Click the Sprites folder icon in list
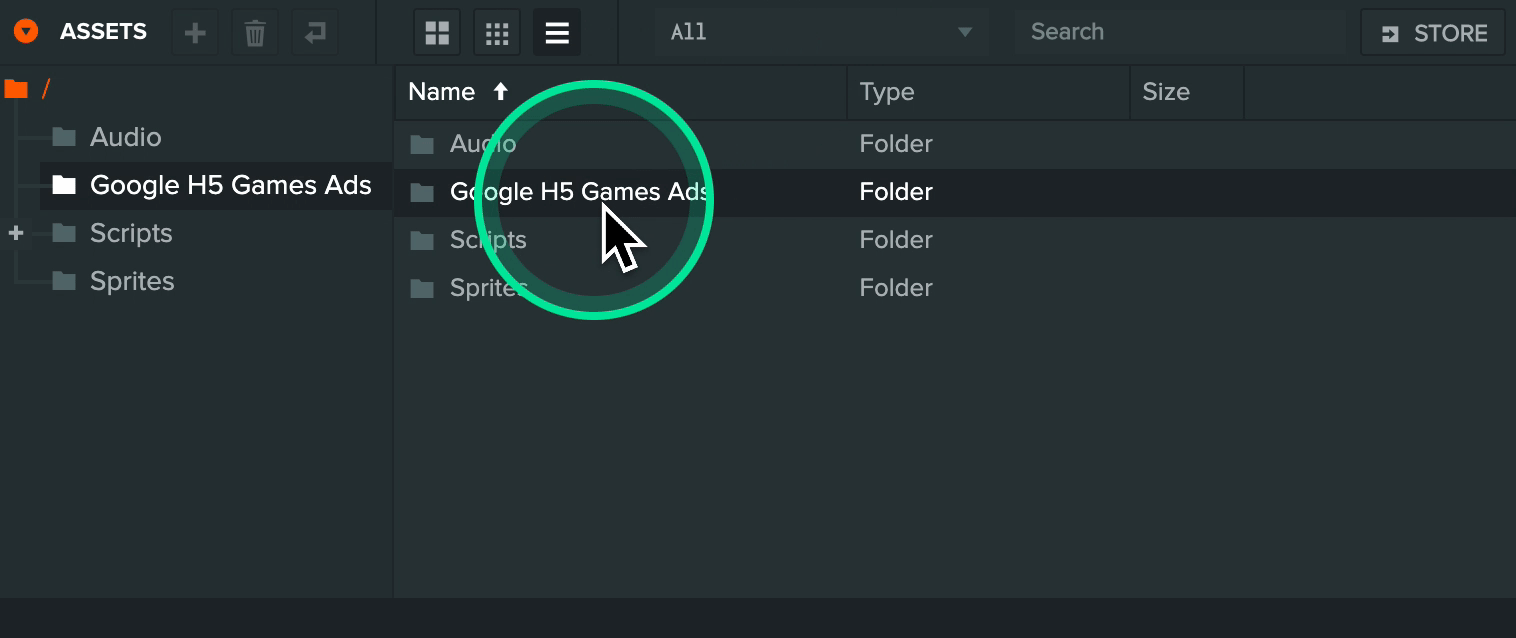 coord(422,288)
